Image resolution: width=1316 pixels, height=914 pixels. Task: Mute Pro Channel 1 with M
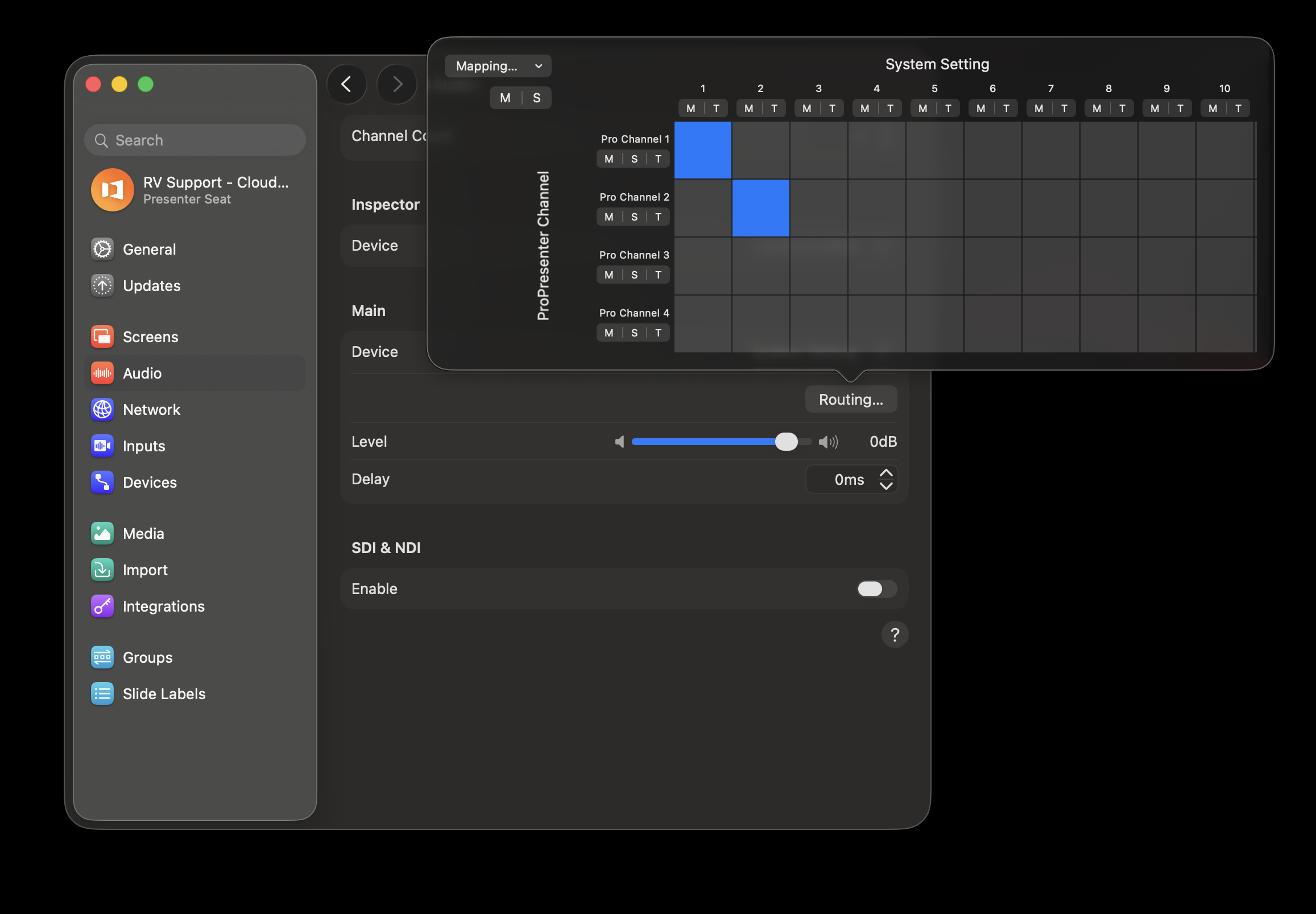pos(609,159)
